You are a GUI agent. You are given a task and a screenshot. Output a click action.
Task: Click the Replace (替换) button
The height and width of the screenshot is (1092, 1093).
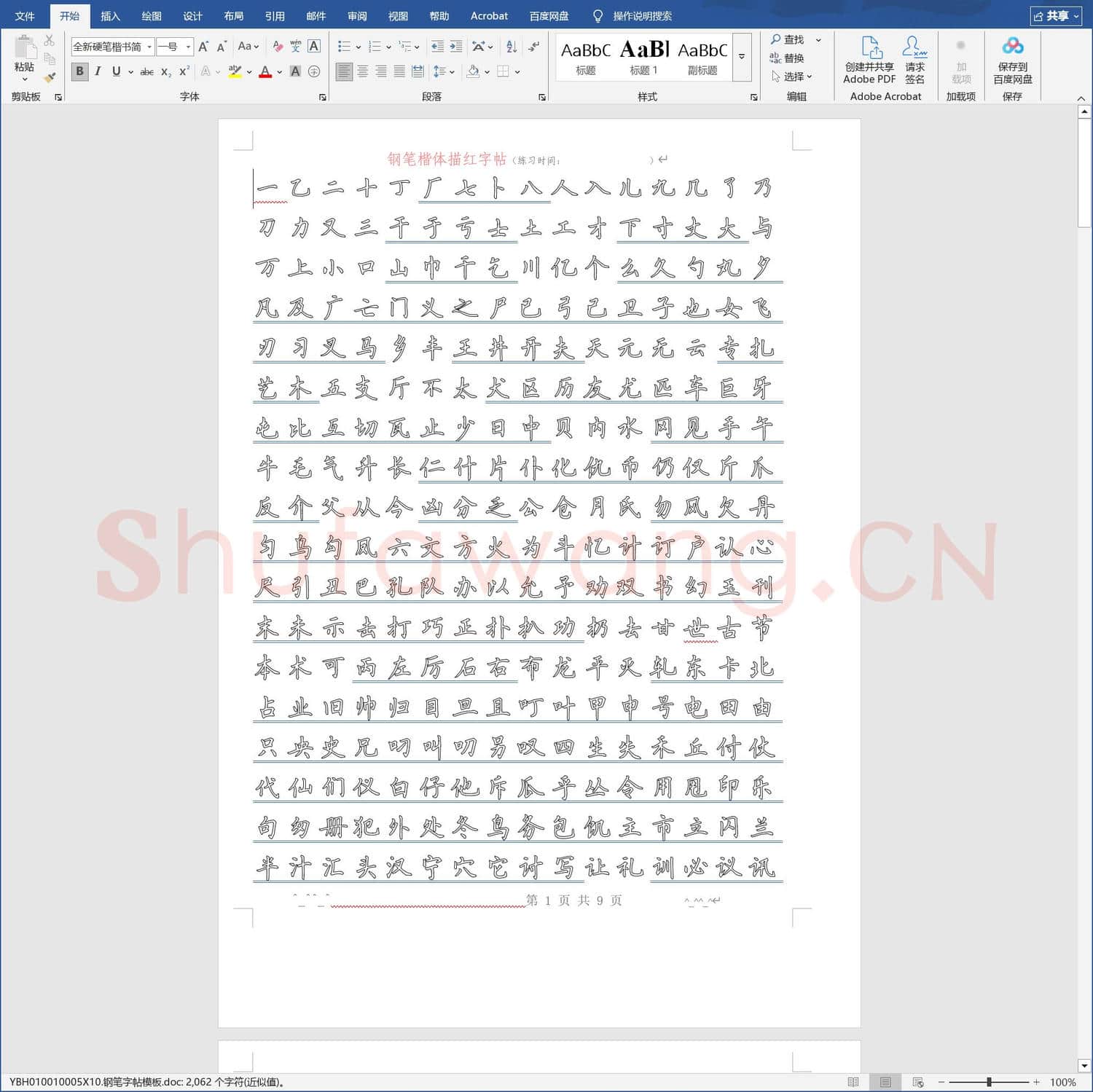[787, 58]
